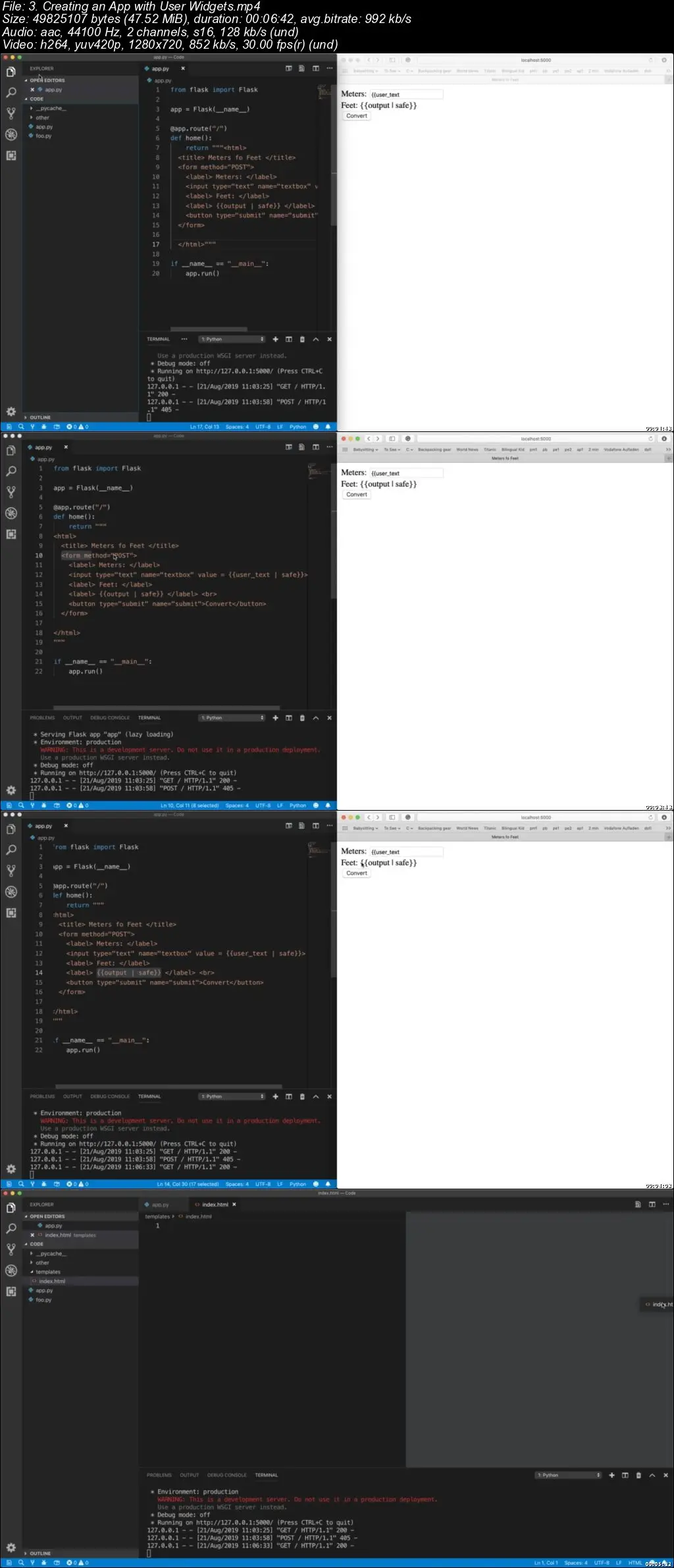Click line 17 '</html>"""' in the code editor
Viewport: 674px width, 1568px height.
tap(197, 244)
